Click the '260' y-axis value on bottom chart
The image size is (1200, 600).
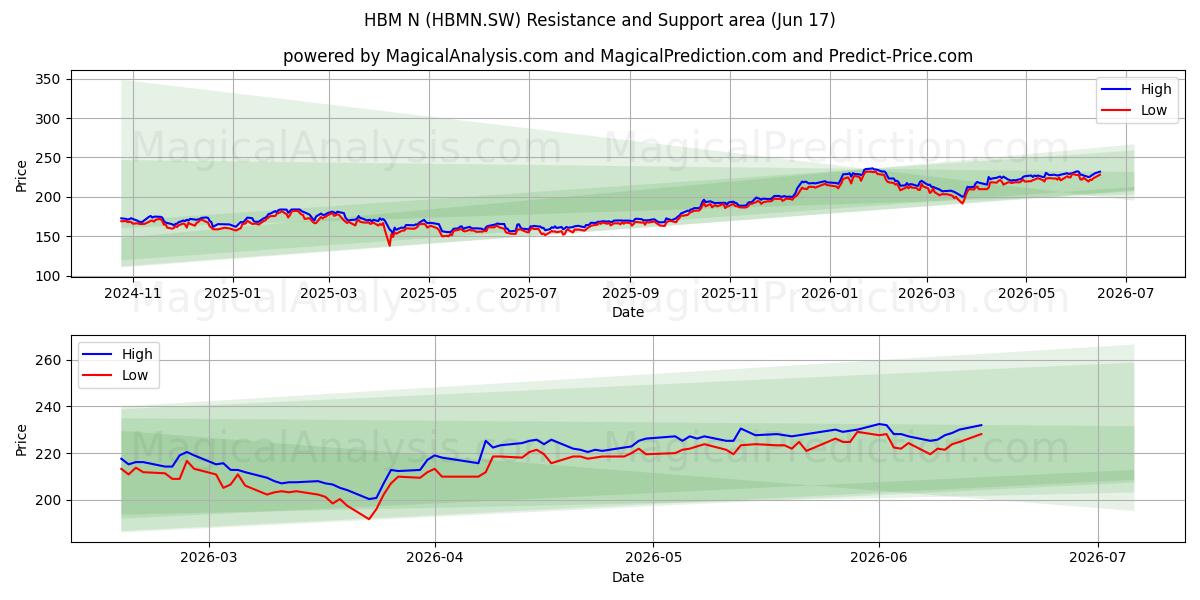click(x=49, y=360)
